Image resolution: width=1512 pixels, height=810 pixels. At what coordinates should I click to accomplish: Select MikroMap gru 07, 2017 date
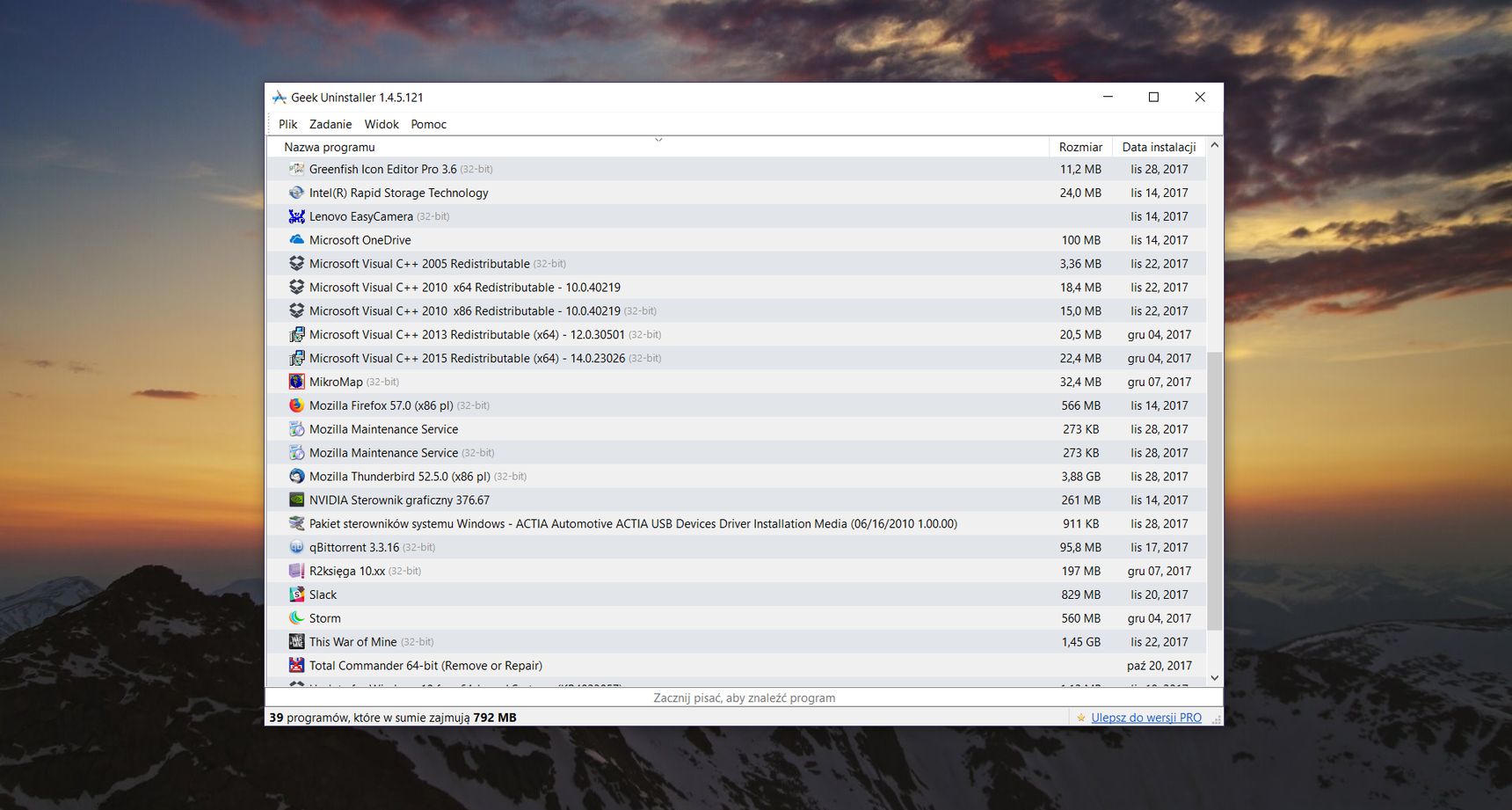[x=1159, y=382]
